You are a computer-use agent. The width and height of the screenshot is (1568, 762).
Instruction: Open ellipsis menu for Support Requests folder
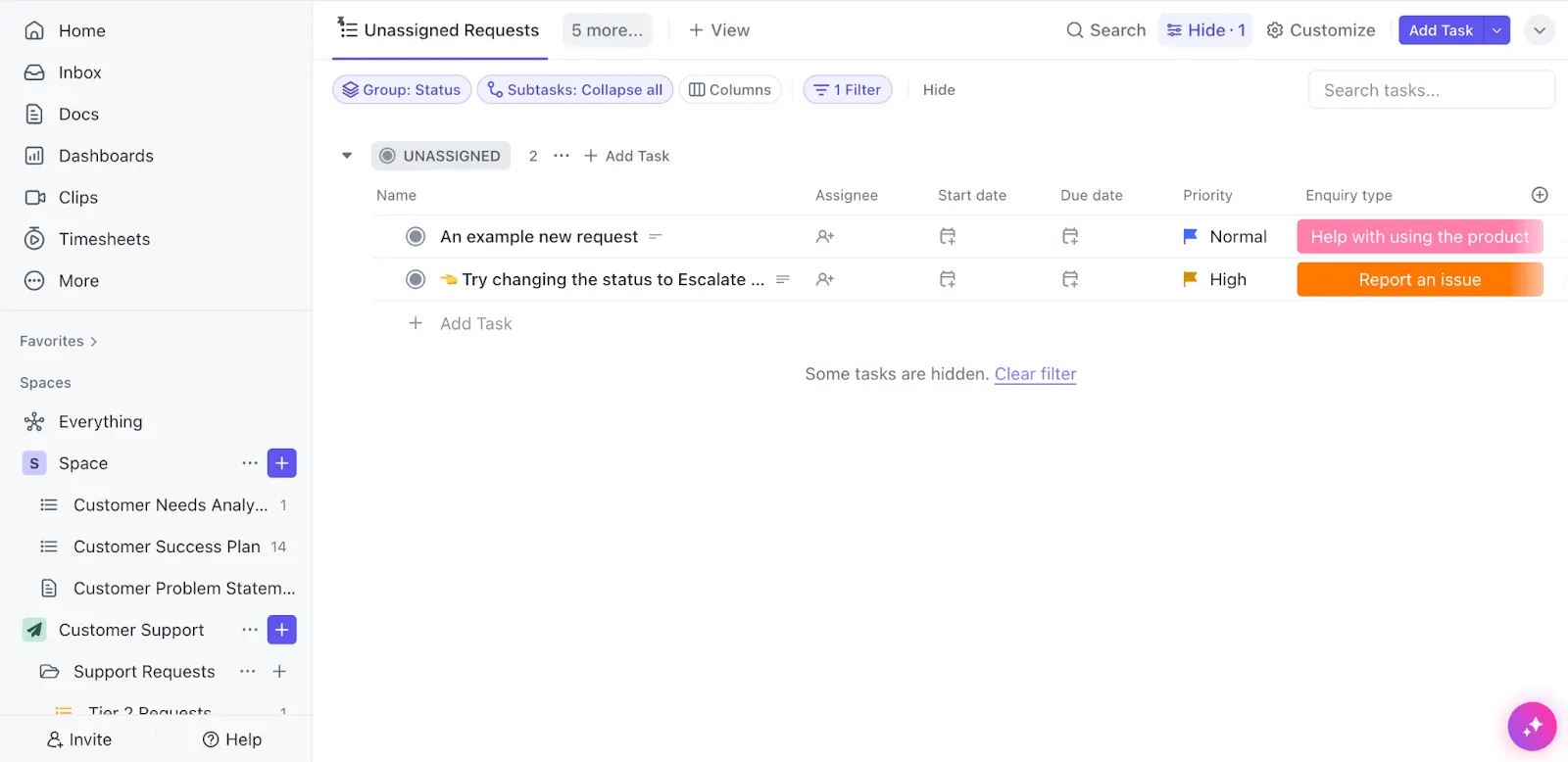click(x=248, y=672)
